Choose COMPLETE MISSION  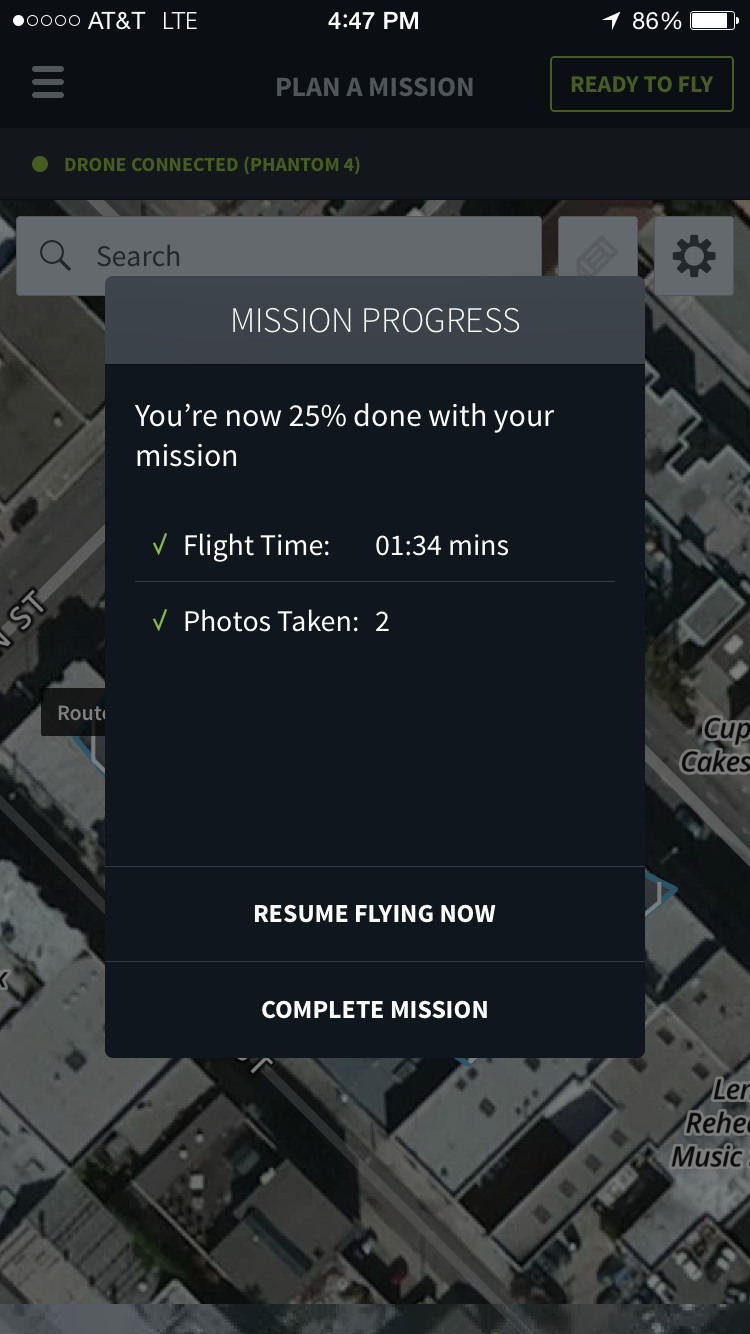(x=375, y=1010)
